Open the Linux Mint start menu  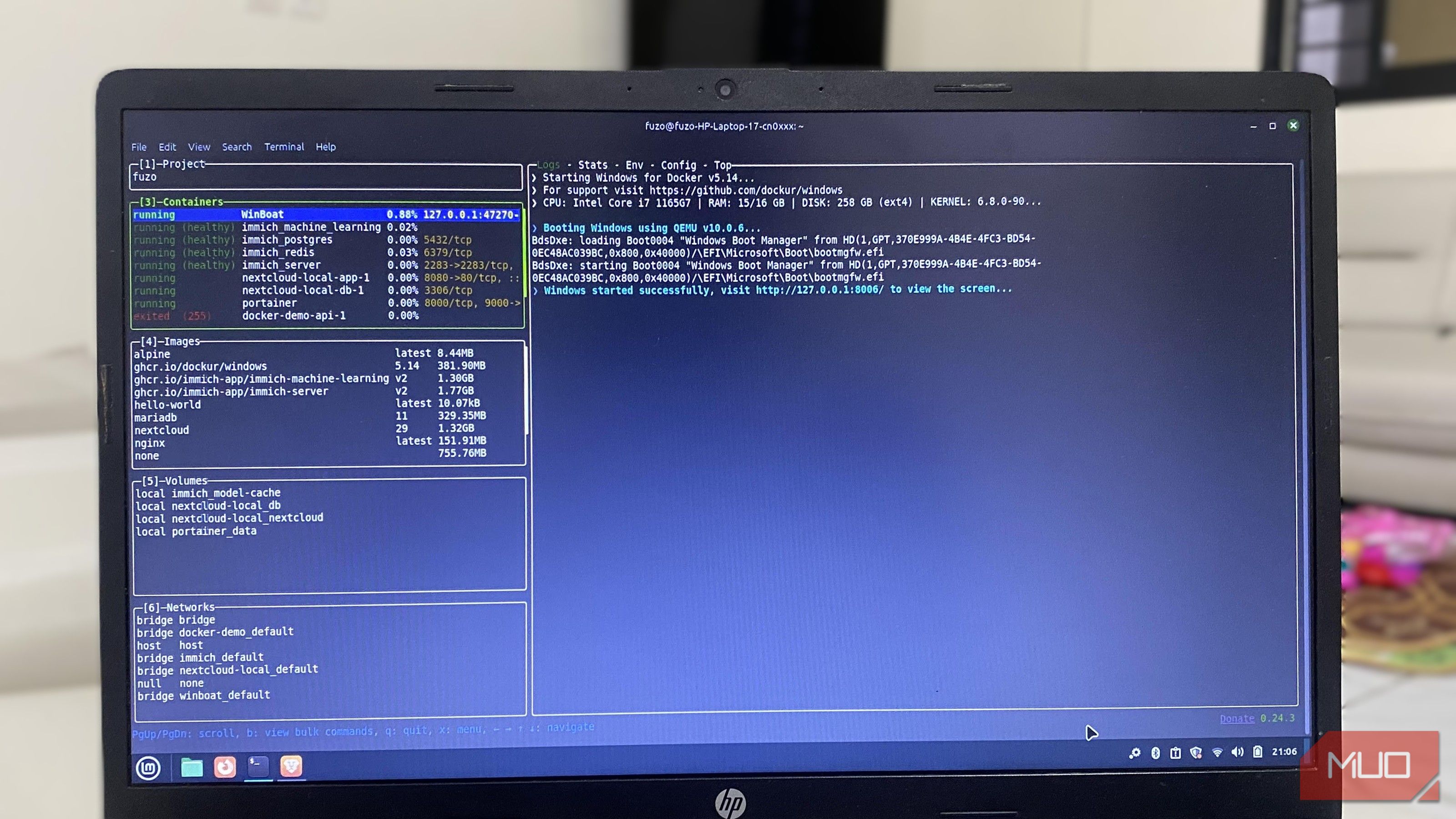[x=148, y=768]
